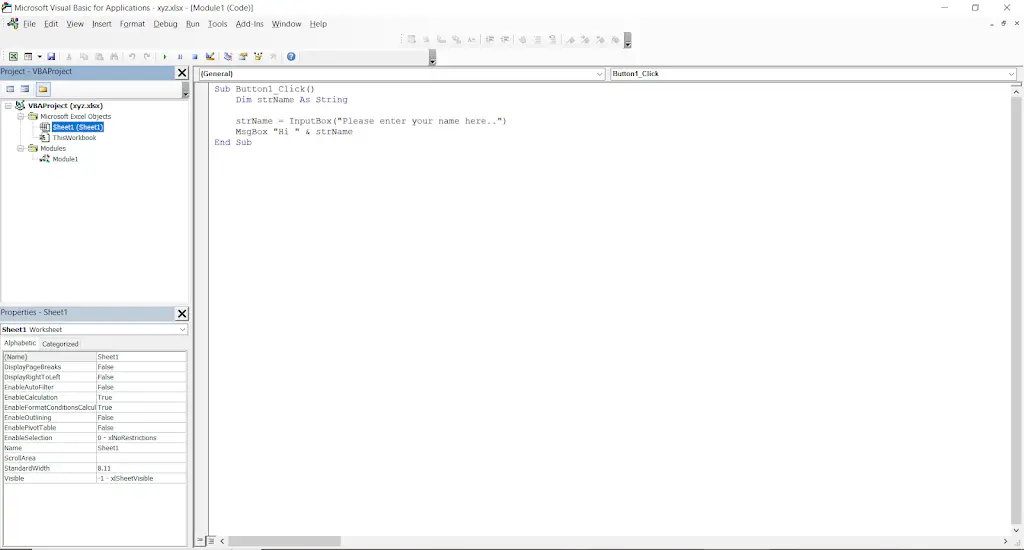The width and height of the screenshot is (1024, 550).
Task: Click the Cut scissors icon
Action: pos(69,57)
